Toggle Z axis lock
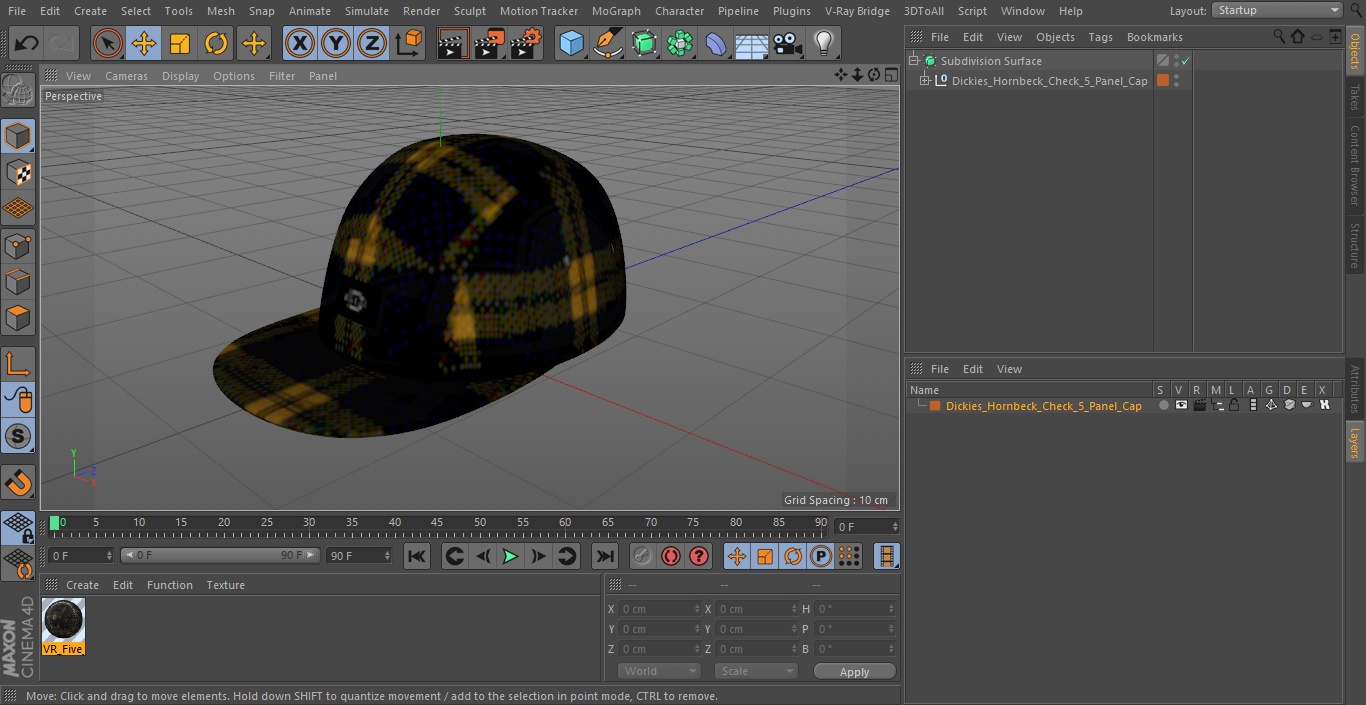The image size is (1366, 705). 372,44
